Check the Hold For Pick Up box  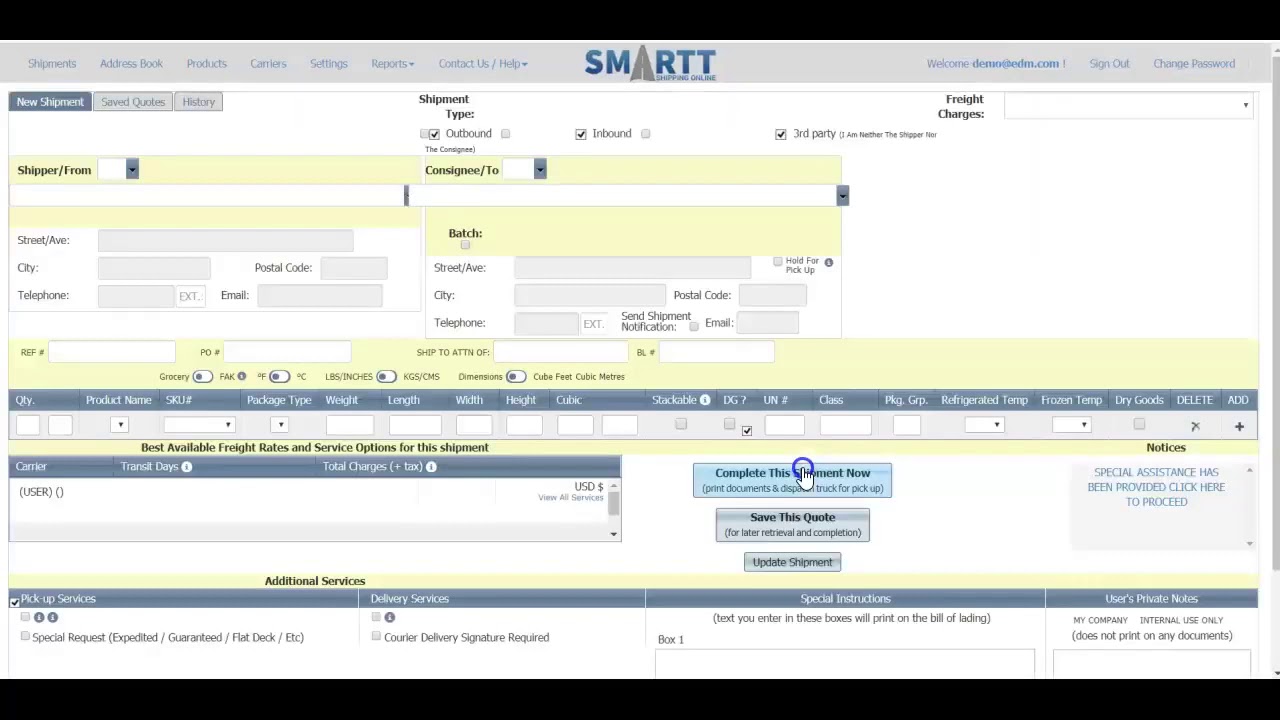[x=777, y=262]
